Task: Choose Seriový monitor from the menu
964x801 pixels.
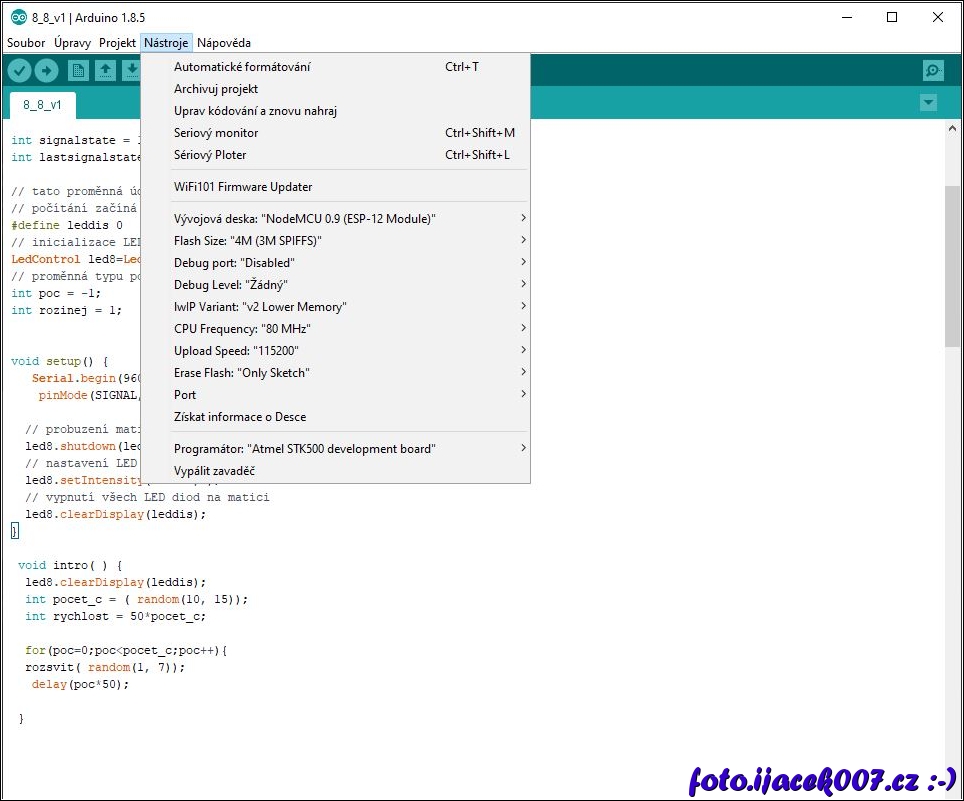Action: pos(216,133)
